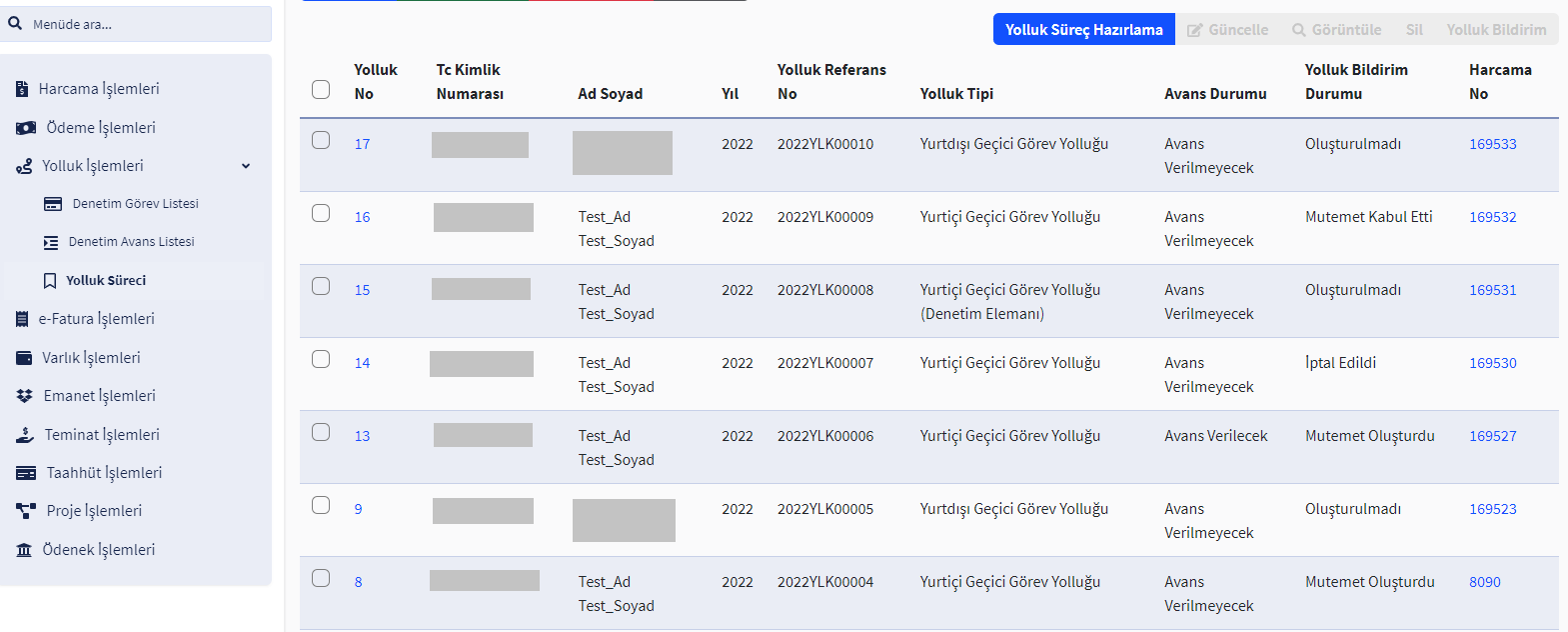Screen dimensions: 1568x632
Task: Open Denetim Avans Listesi menu item
Action: (x=131, y=242)
